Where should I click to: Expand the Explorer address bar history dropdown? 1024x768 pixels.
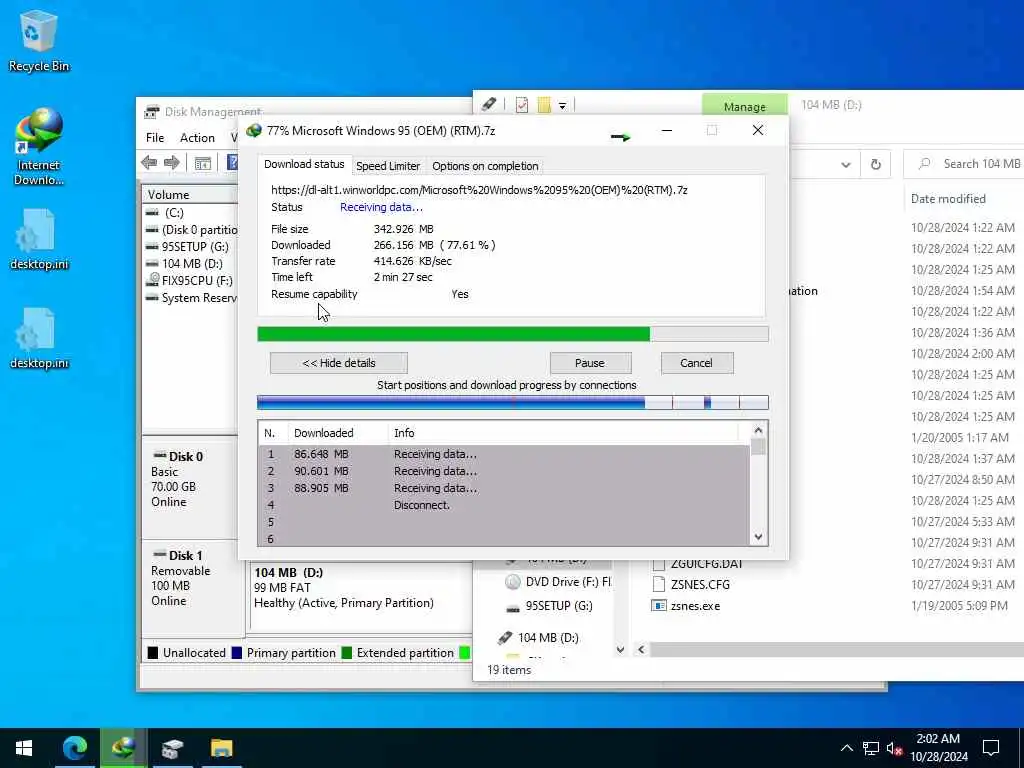[x=846, y=165]
